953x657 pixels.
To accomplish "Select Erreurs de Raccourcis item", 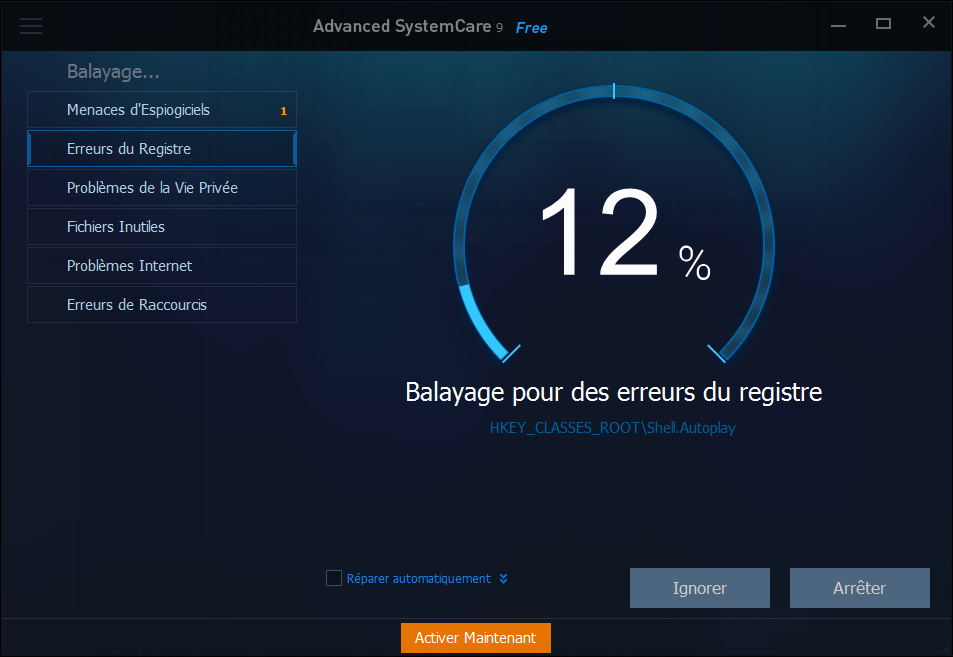I will 162,304.
